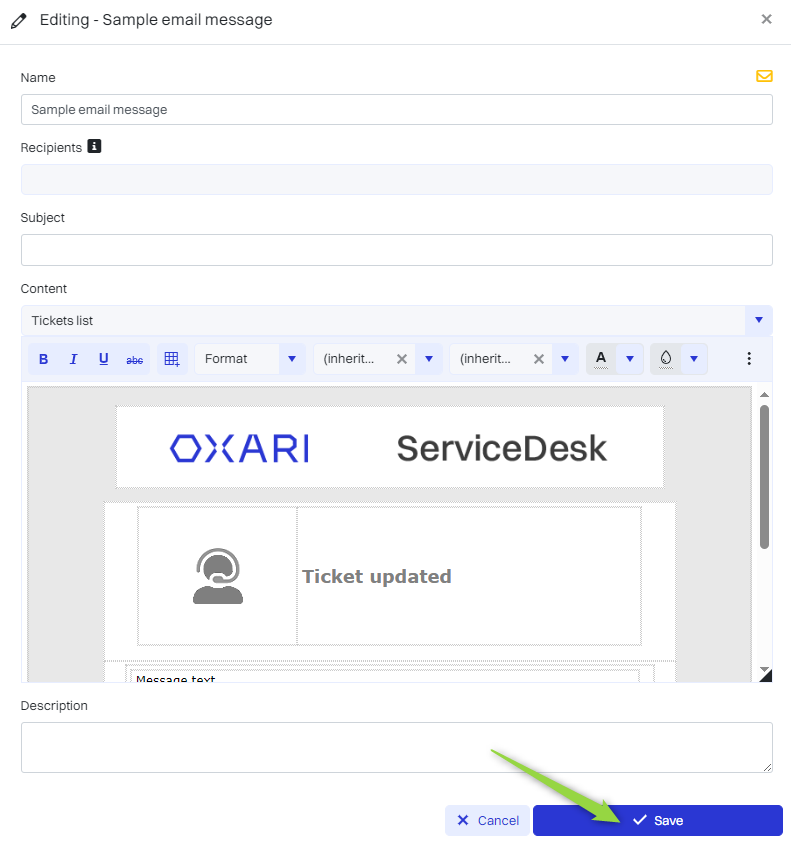Screen dimensions: 791x845
Task: Click the Save button
Action: (657, 820)
